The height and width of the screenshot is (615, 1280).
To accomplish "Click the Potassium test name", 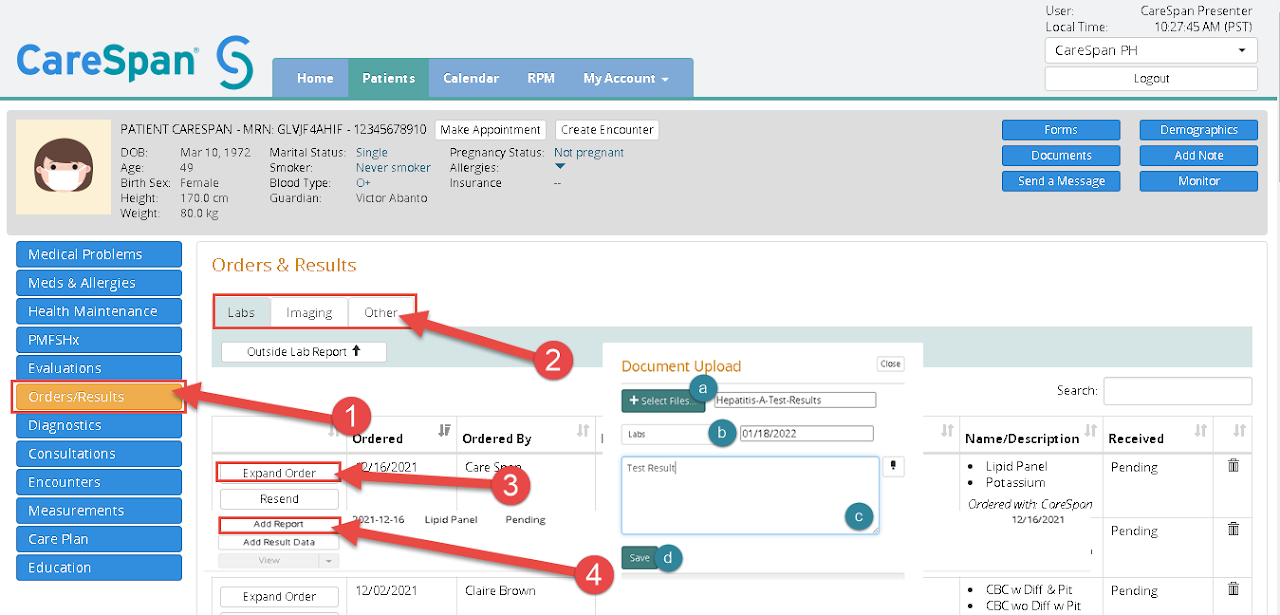I will (1015, 483).
